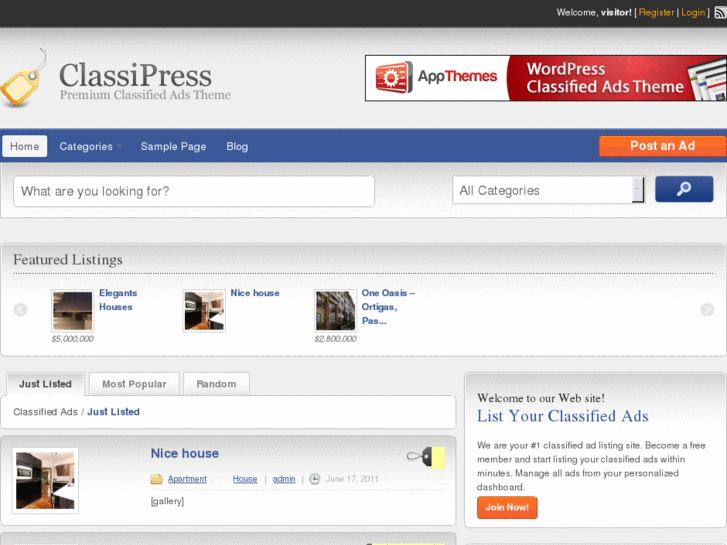Click the Nice house listing photo
The height and width of the screenshot is (545, 727).
[45, 481]
